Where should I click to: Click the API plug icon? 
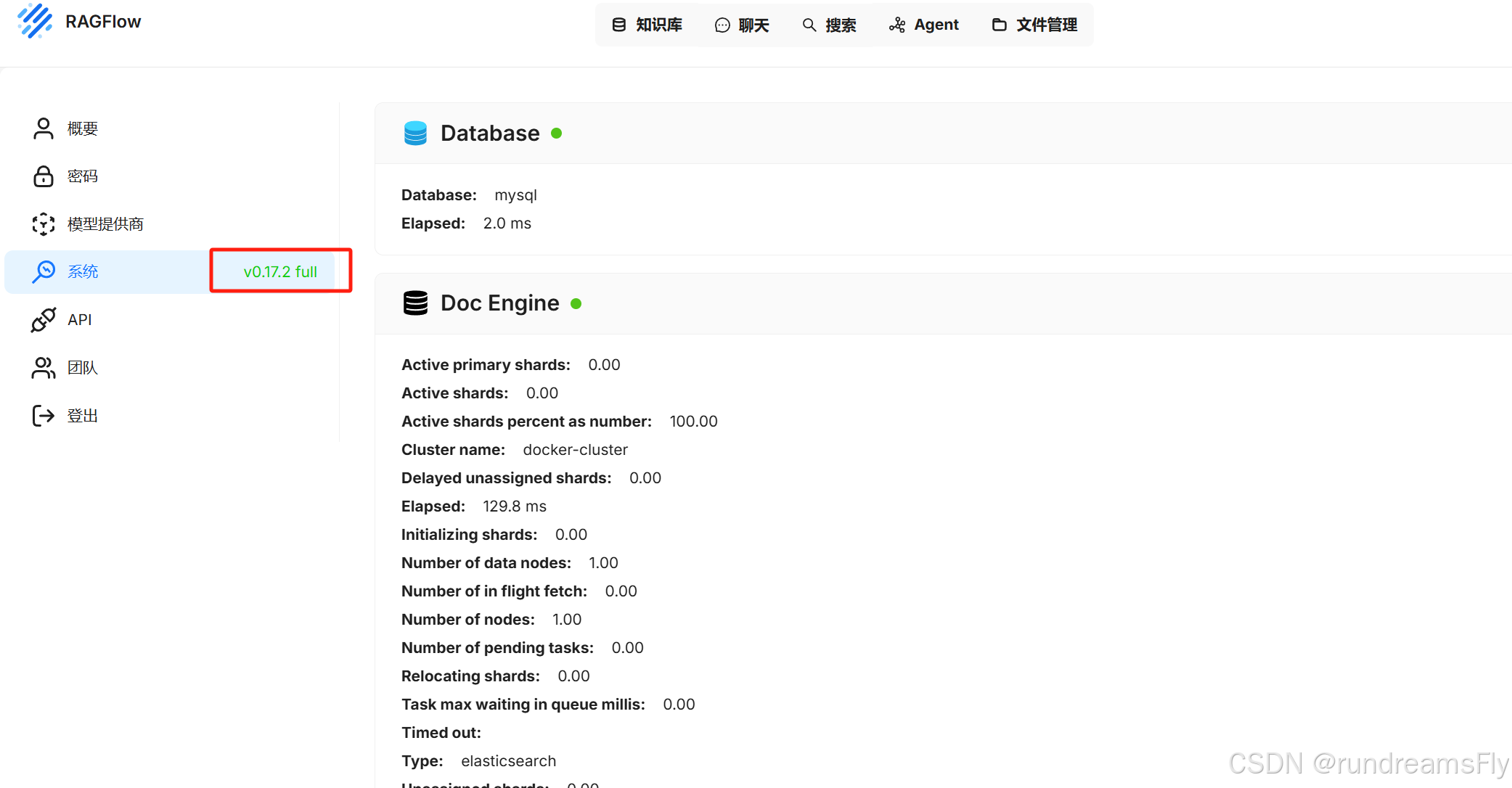[x=44, y=320]
